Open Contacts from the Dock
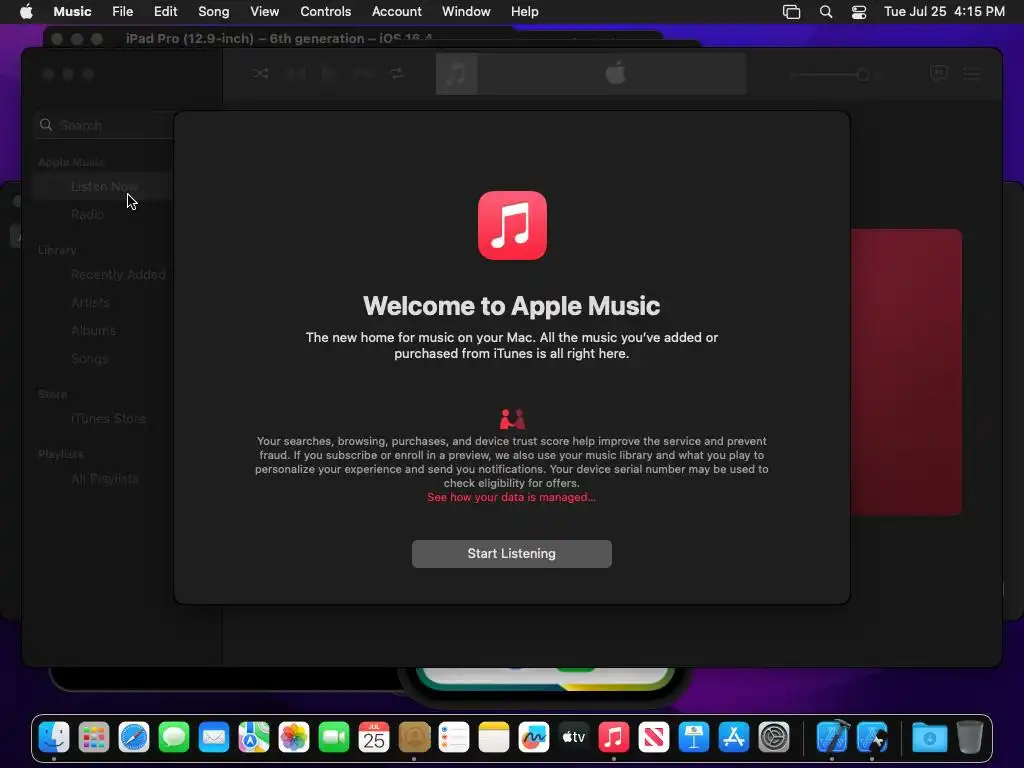Screen dimensions: 1024x768 [x=414, y=738]
